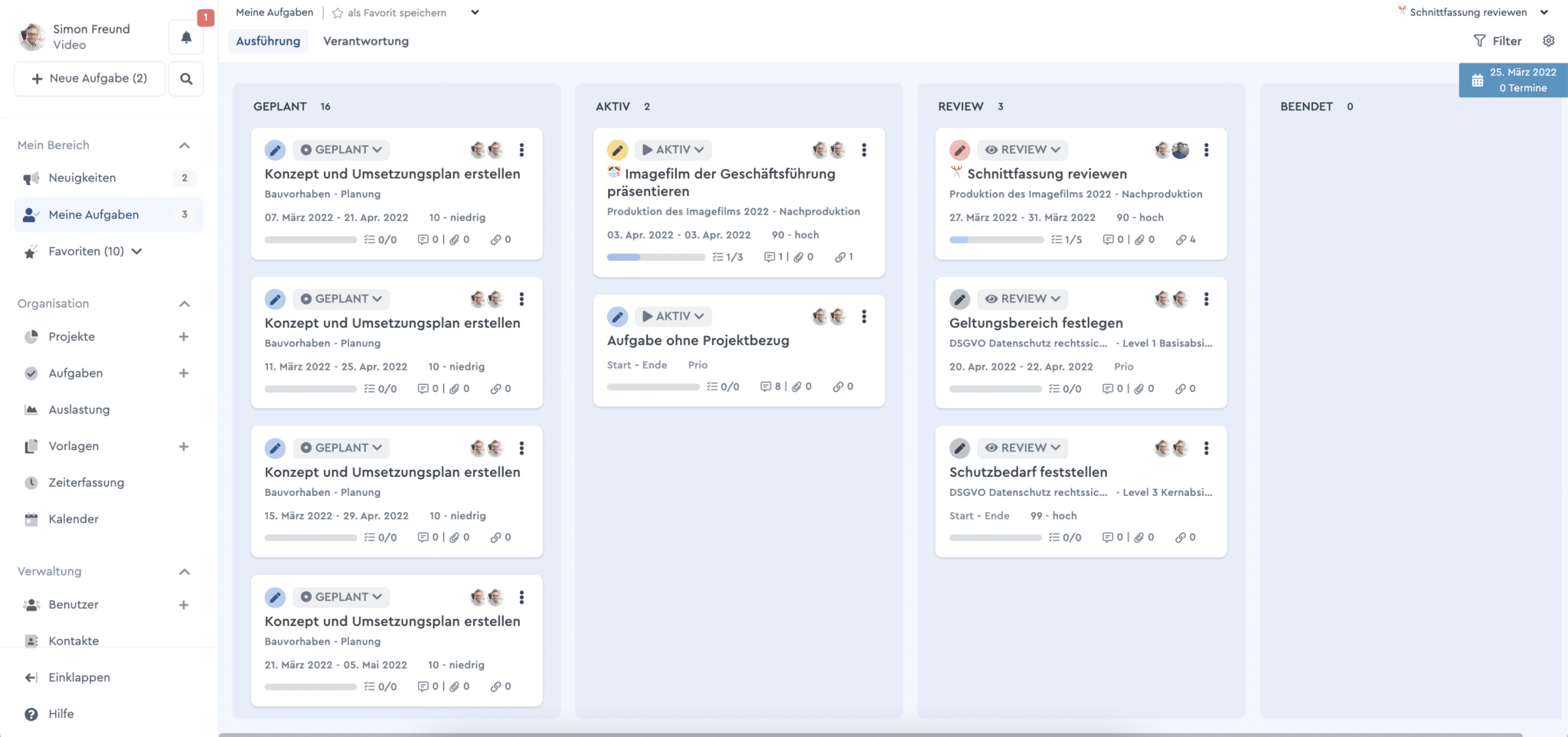Create a new task with Neue Aufgabe
The image size is (1568, 737).
[89, 78]
